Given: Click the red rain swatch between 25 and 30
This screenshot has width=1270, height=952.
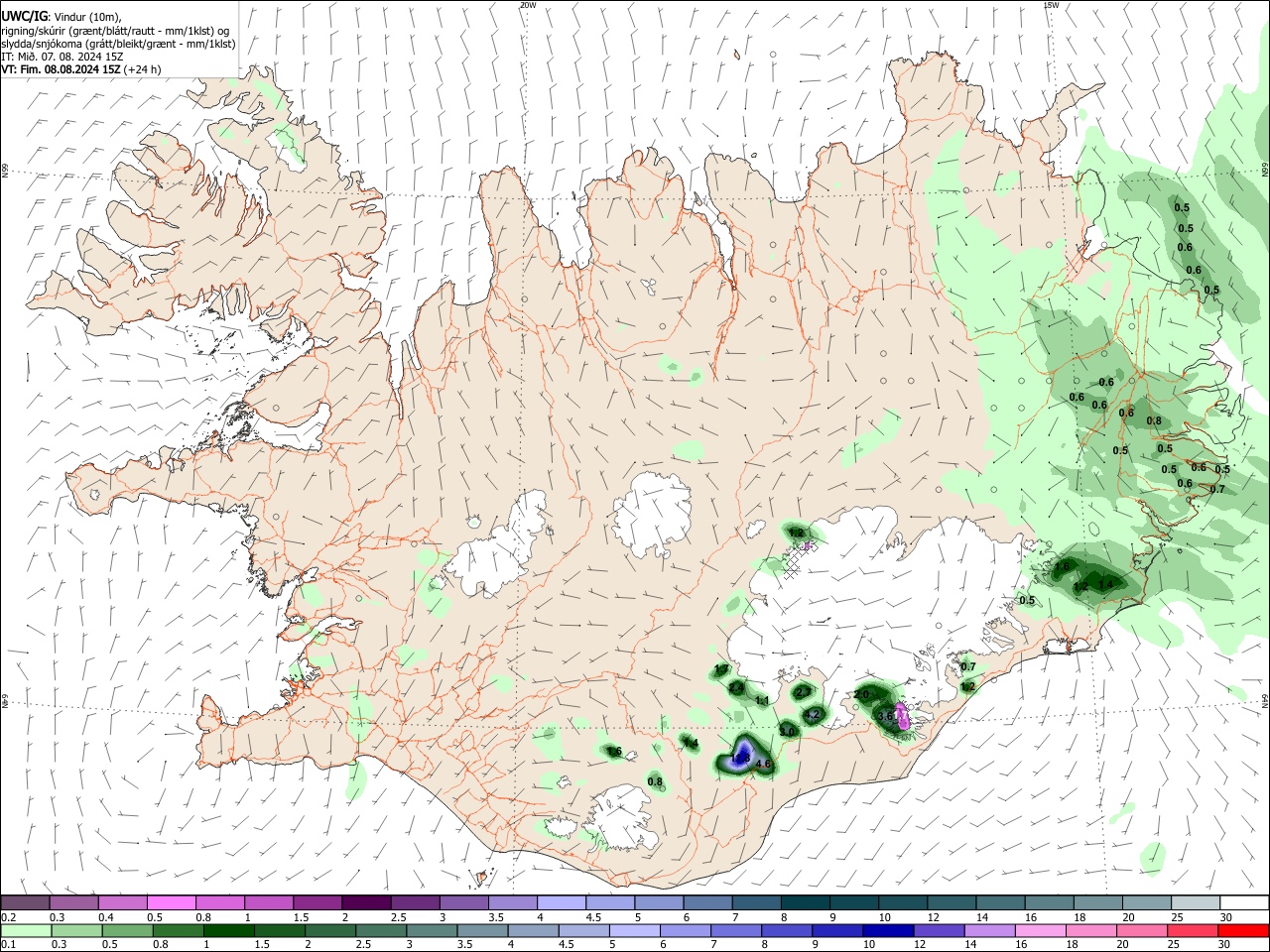Looking at the screenshot, I should (1194, 930).
